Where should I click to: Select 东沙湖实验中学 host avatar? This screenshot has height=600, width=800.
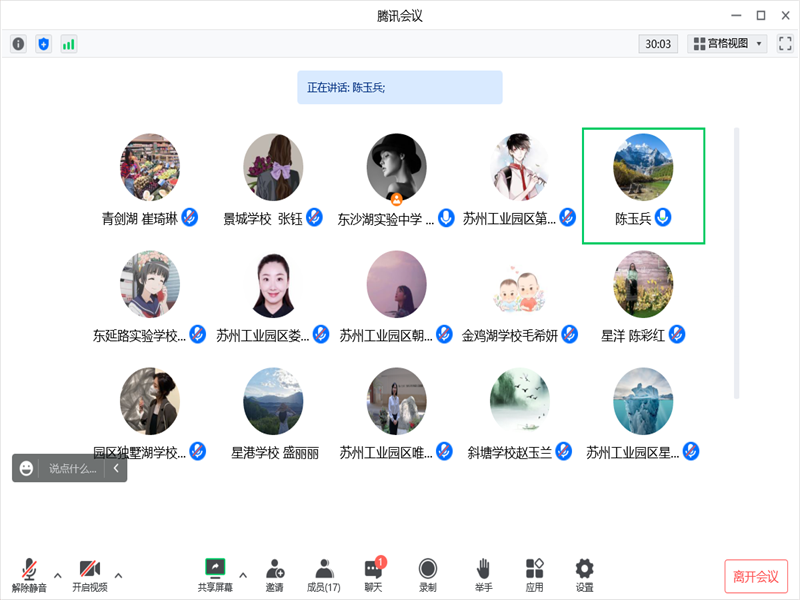click(x=396, y=167)
